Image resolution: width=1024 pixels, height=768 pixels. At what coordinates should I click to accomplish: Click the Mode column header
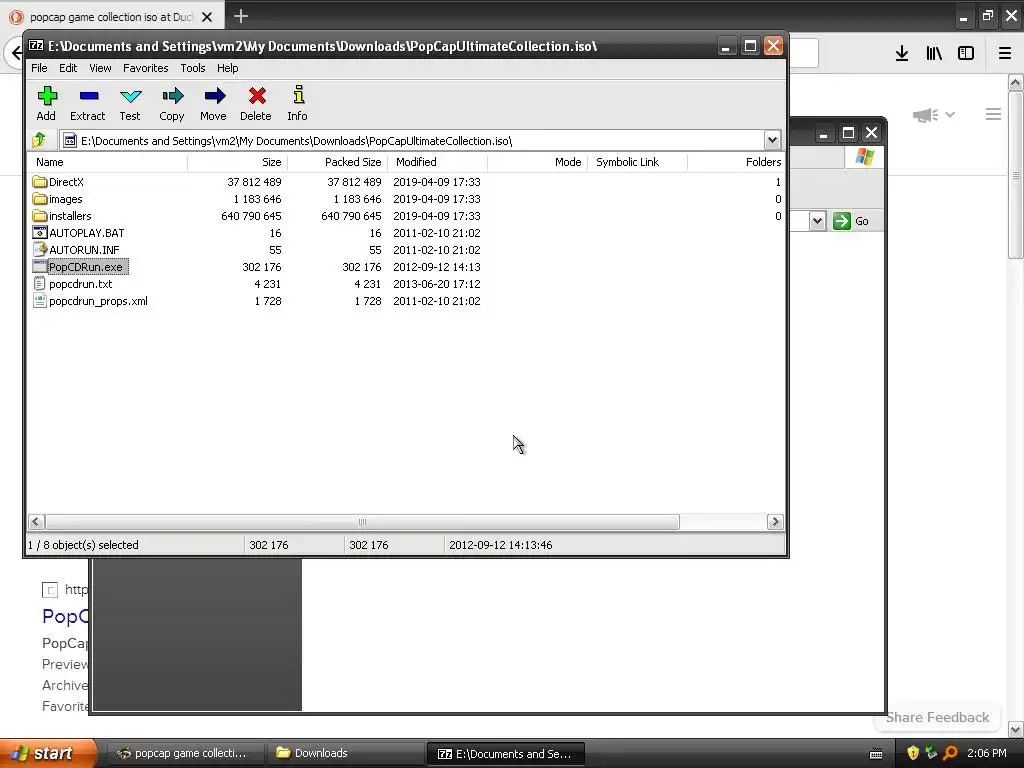[538, 162]
